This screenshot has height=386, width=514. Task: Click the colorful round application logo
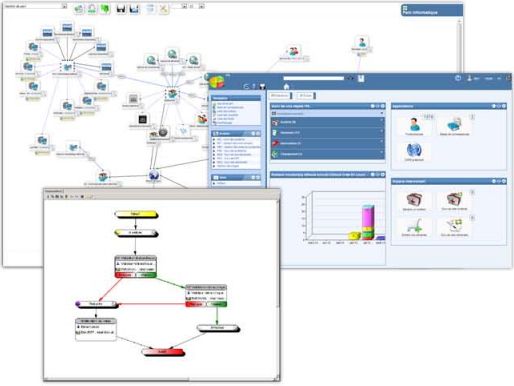pyautogui.click(x=217, y=81)
